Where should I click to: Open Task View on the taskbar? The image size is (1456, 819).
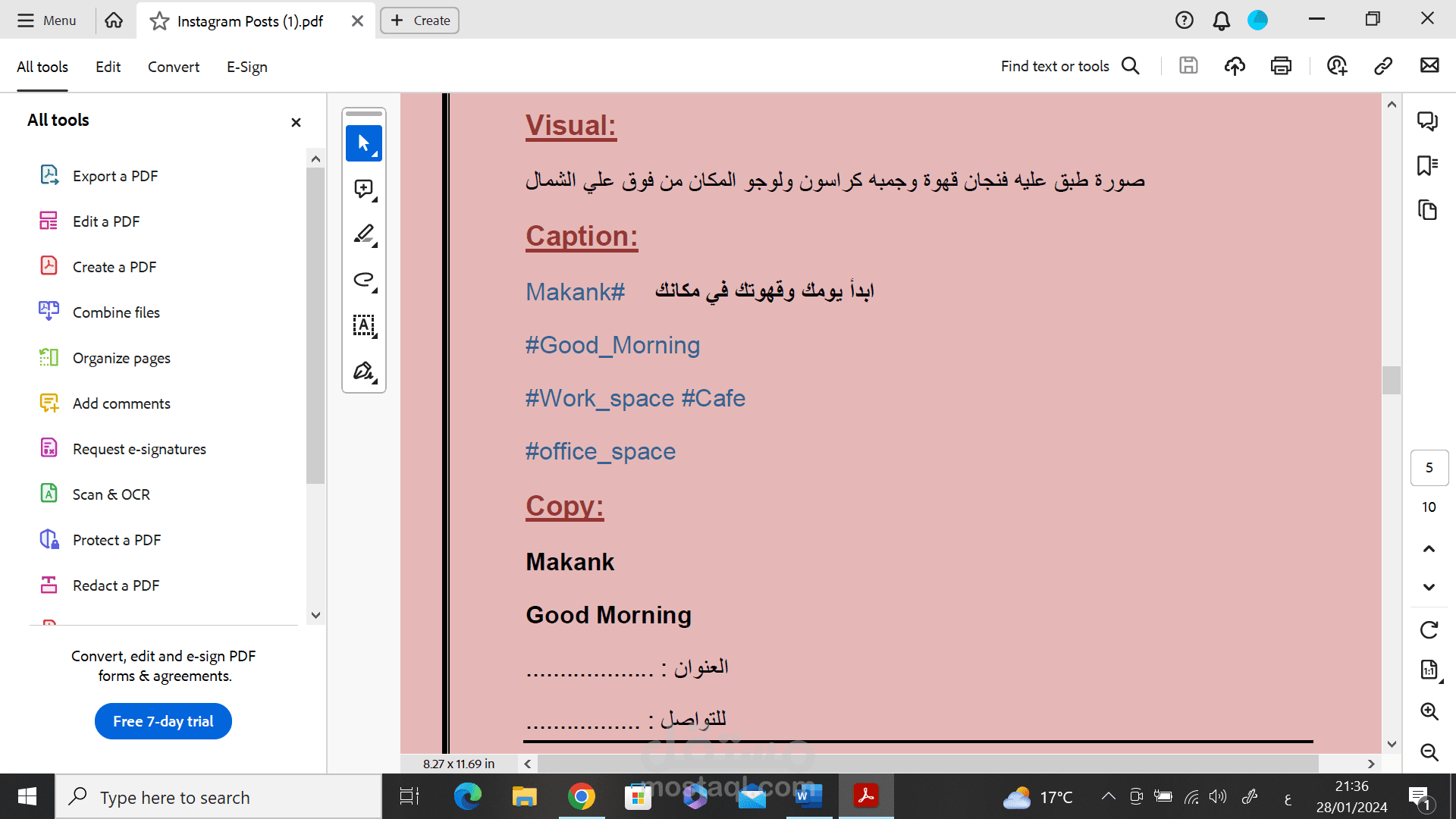tap(409, 796)
